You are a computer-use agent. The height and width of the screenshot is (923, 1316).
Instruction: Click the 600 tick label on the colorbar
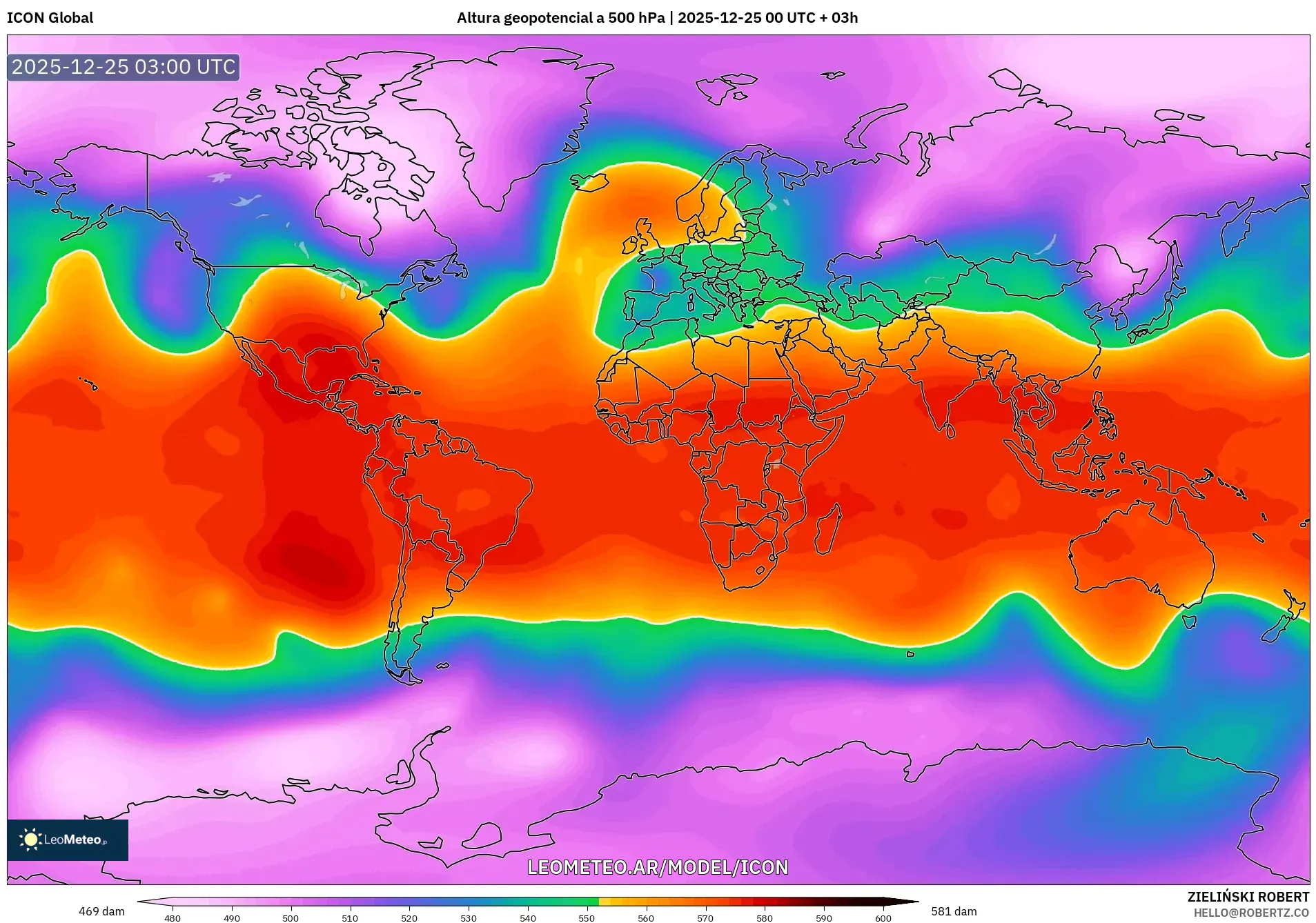883,918
